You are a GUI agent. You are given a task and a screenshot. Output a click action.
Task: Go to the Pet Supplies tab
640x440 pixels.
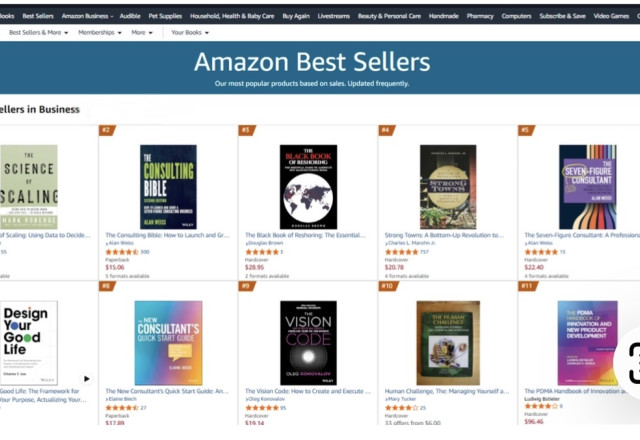coord(165,16)
